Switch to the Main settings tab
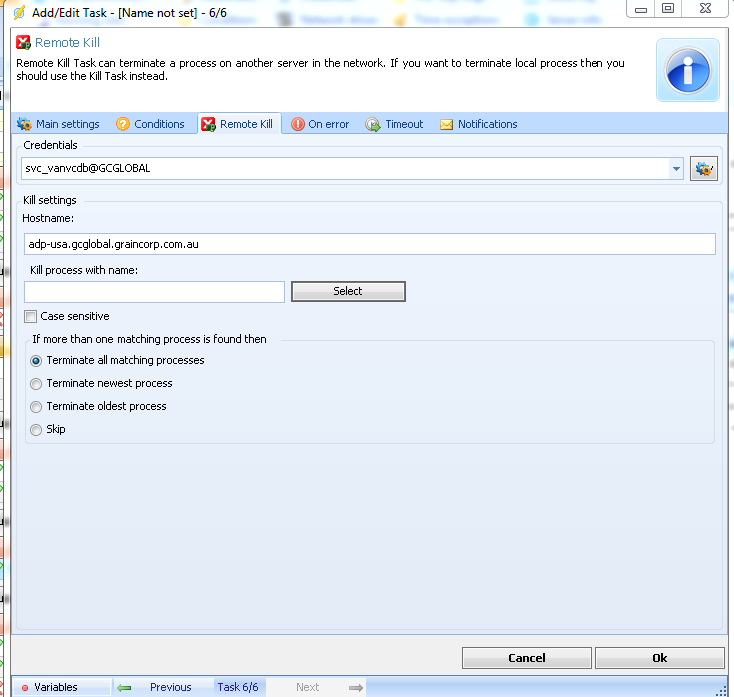The image size is (734, 697). (x=58, y=124)
